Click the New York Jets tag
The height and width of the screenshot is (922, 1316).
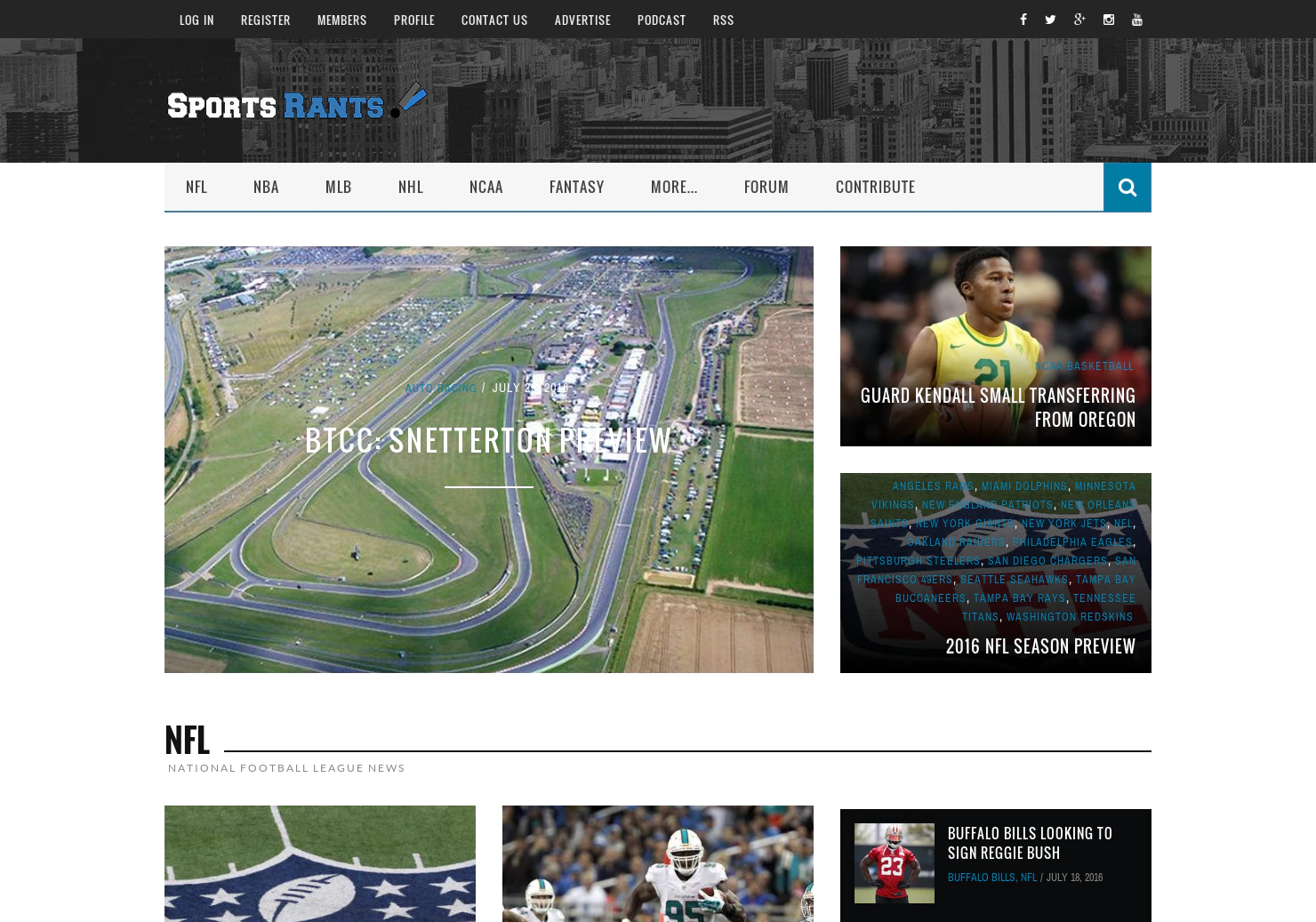tap(1063, 524)
